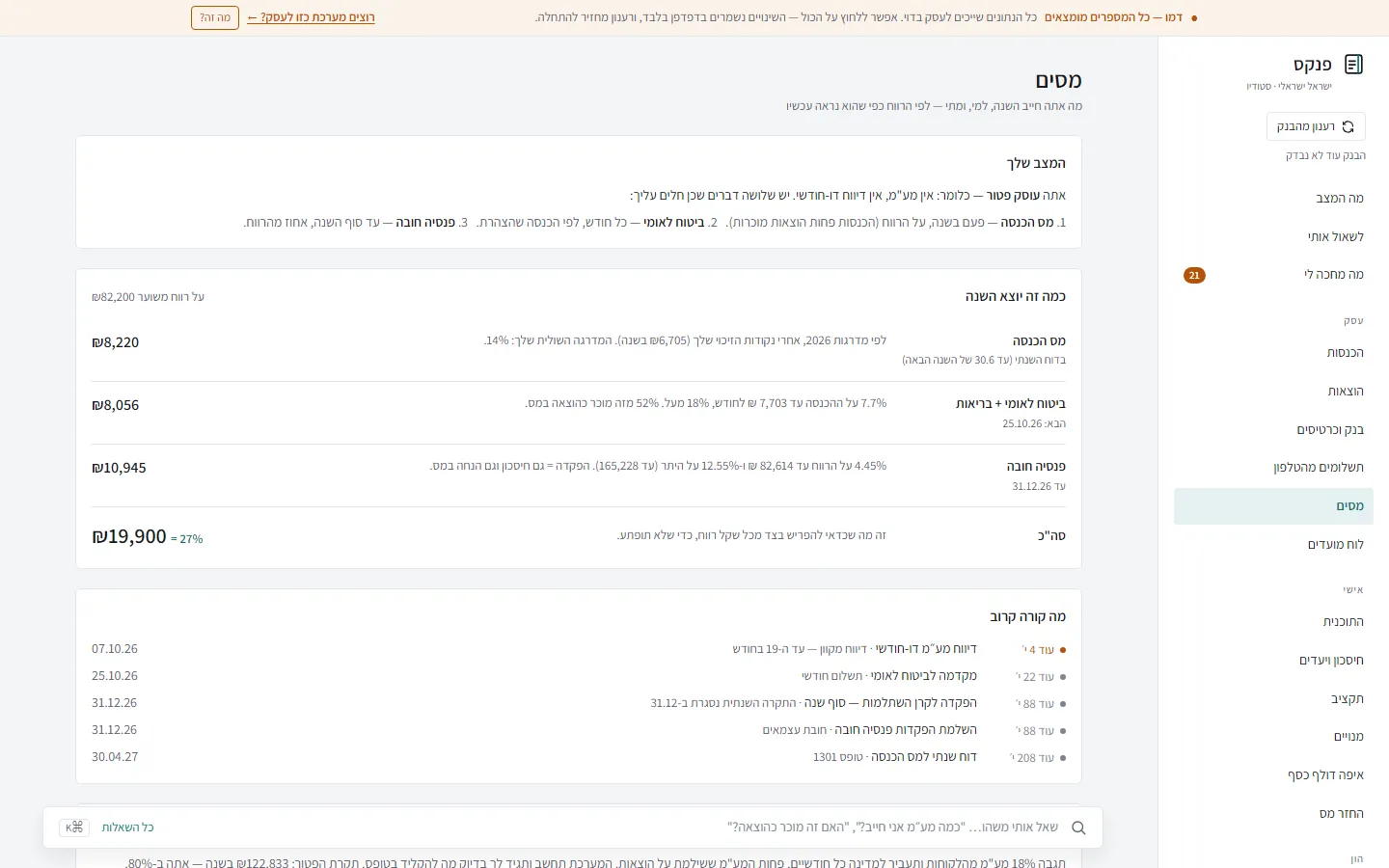Click the ₪10,945 pension amount
The image size is (1389, 868).
pyautogui.click(x=120, y=468)
